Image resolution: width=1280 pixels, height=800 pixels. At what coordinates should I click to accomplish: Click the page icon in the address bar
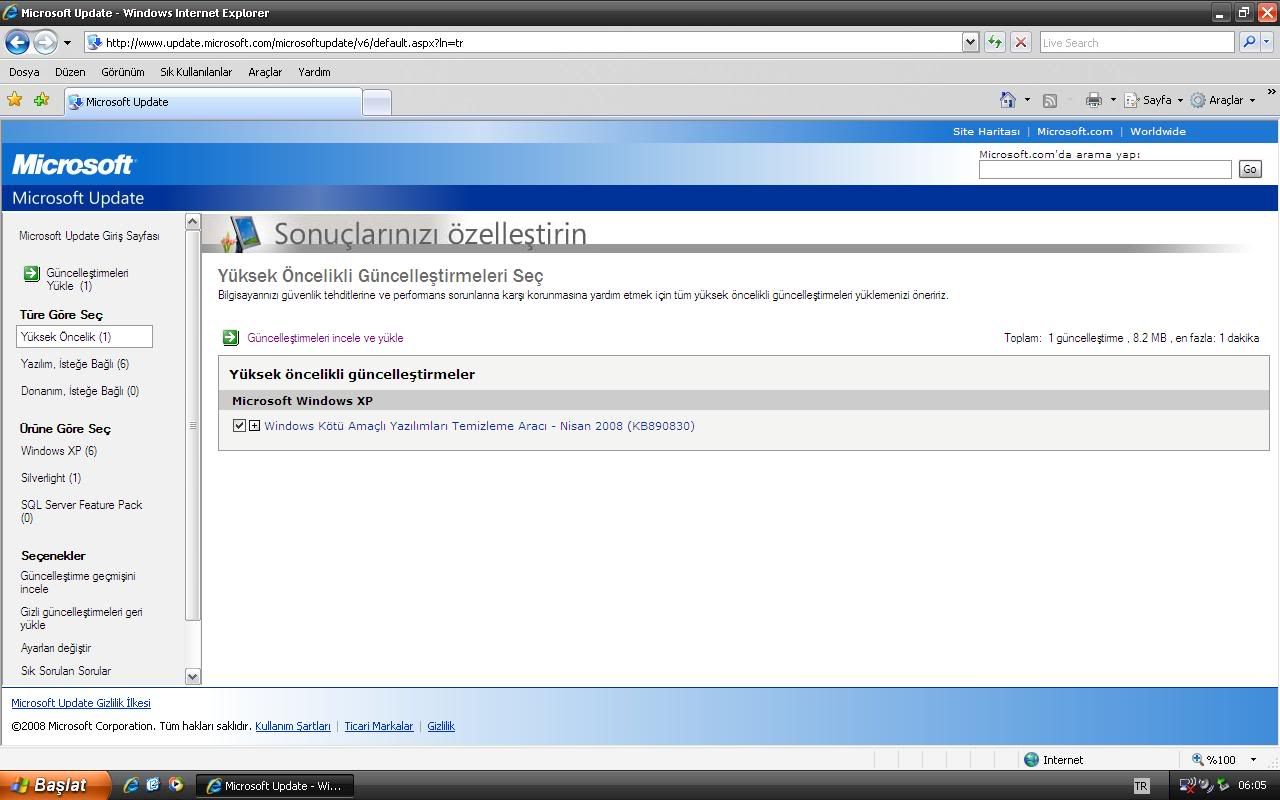click(95, 43)
